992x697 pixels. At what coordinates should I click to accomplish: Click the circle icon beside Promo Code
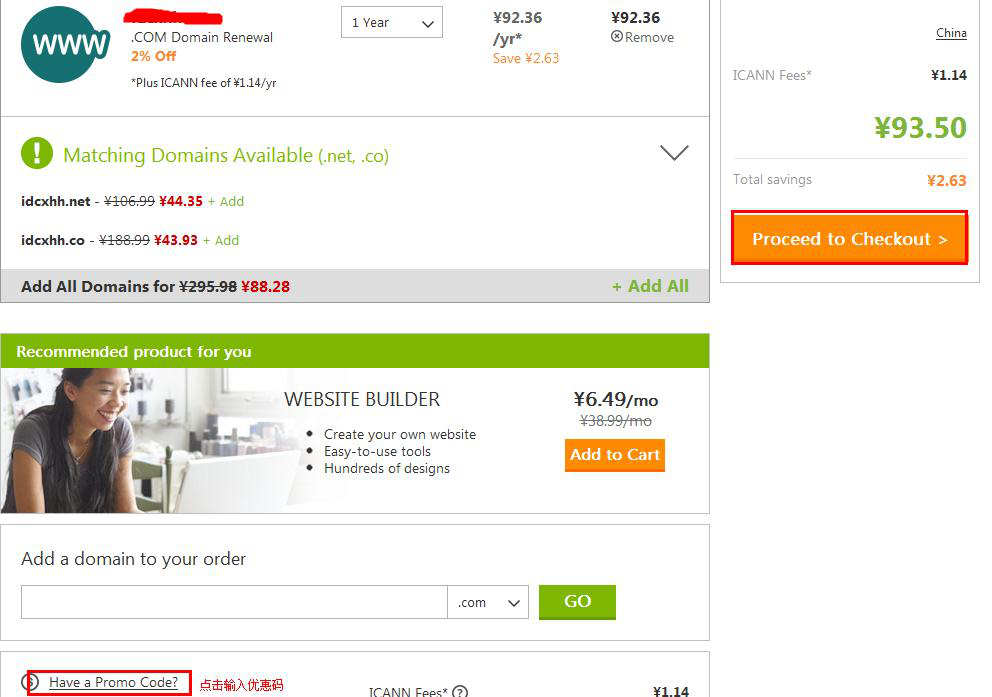30,682
